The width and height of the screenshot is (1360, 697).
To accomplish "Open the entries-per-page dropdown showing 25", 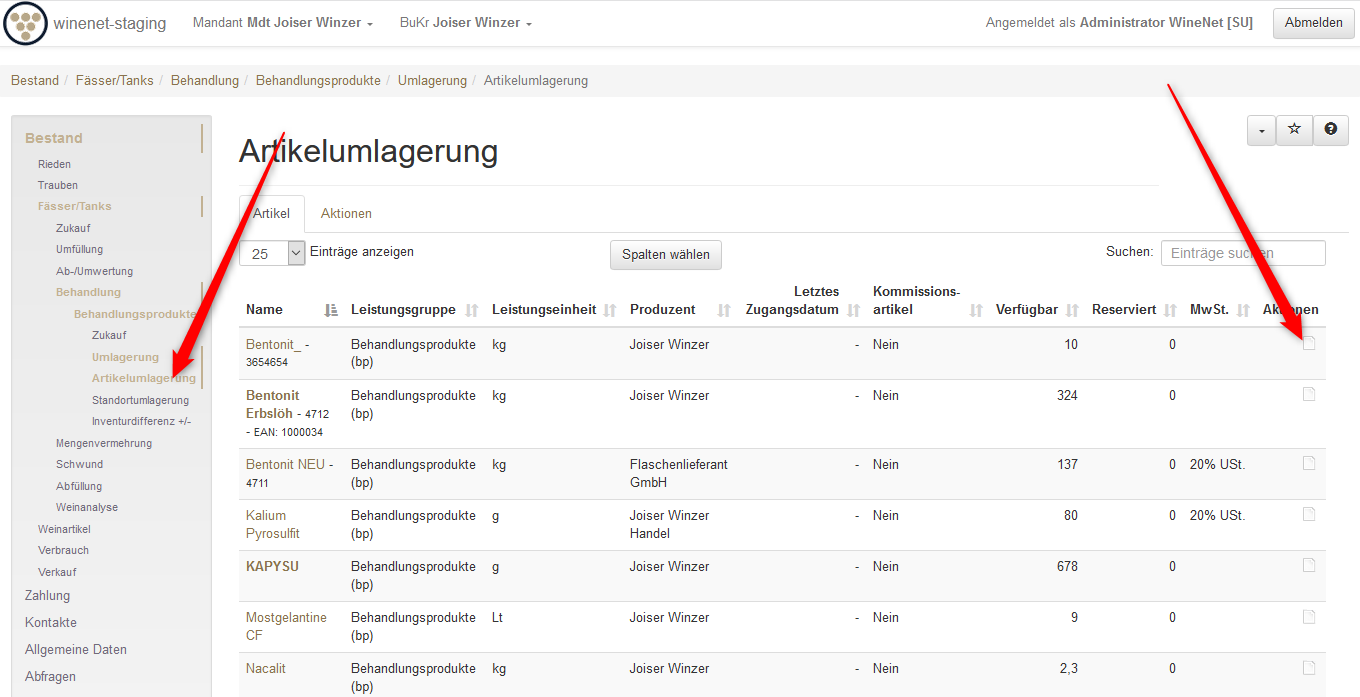I will pos(271,254).
